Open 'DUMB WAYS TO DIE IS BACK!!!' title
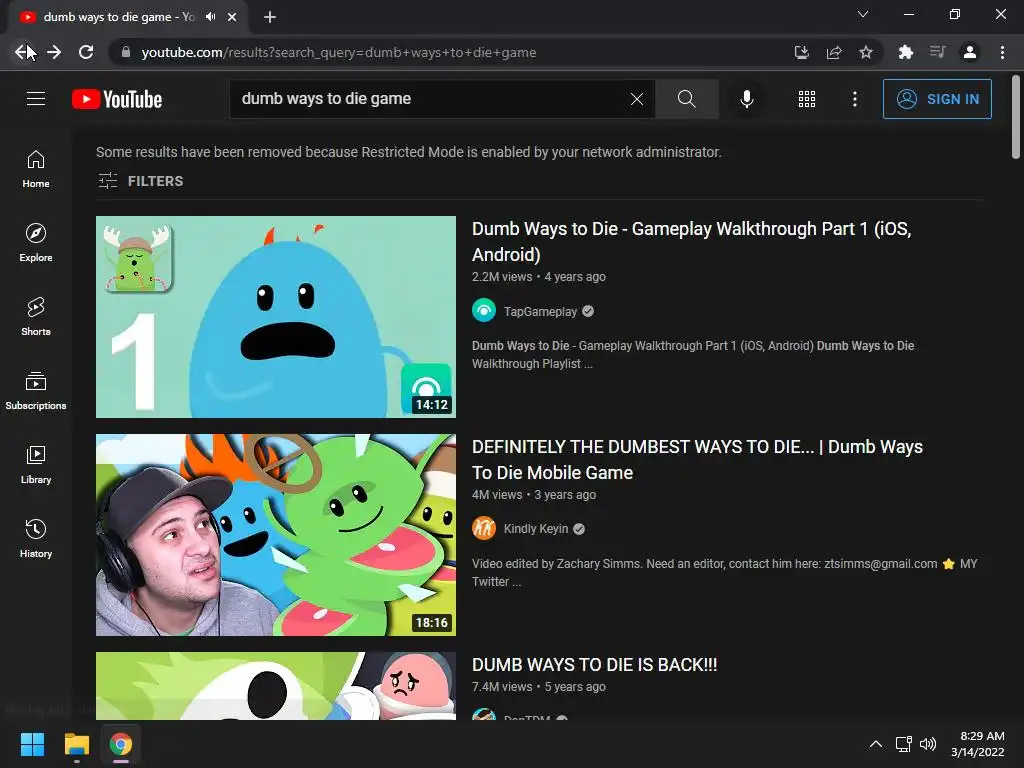The height and width of the screenshot is (768, 1024). tap(594, 665)
